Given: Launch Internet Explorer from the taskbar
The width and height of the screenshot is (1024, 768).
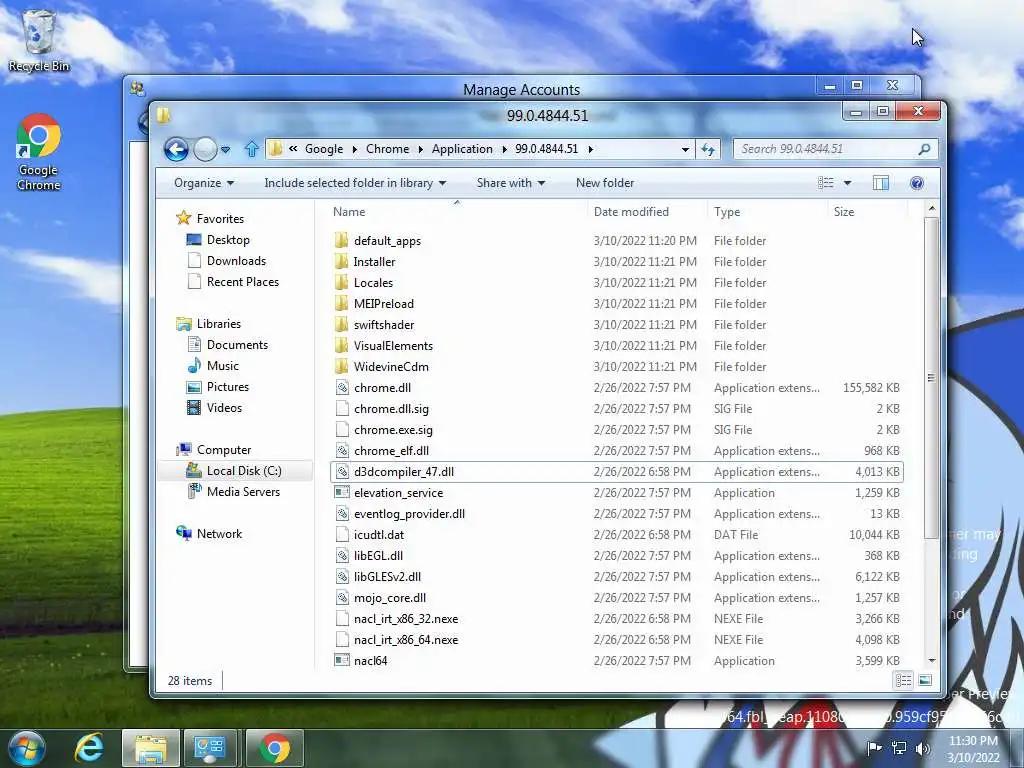Looking at the screenshot, I should [x=89, y=748].
